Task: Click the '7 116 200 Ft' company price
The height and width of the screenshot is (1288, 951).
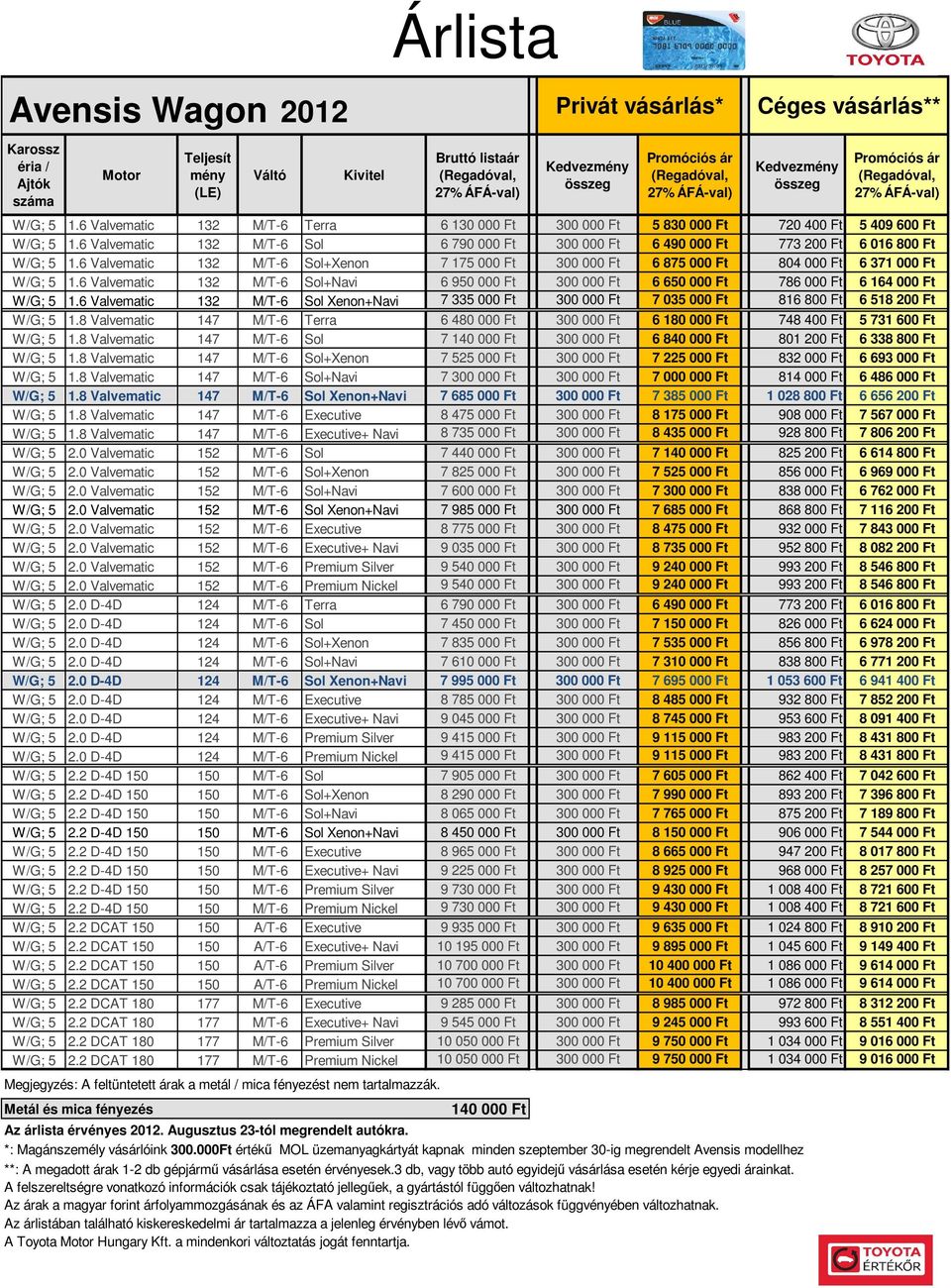Action: pyautogui.click(x=897, y=509)
